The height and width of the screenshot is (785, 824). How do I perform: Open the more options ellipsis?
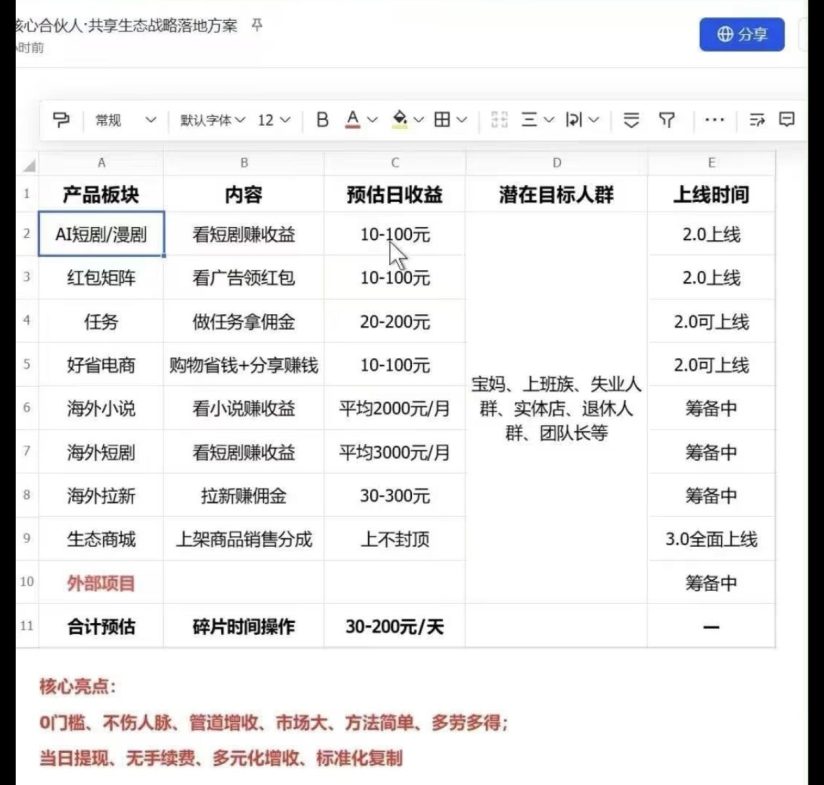pos(714,120)
